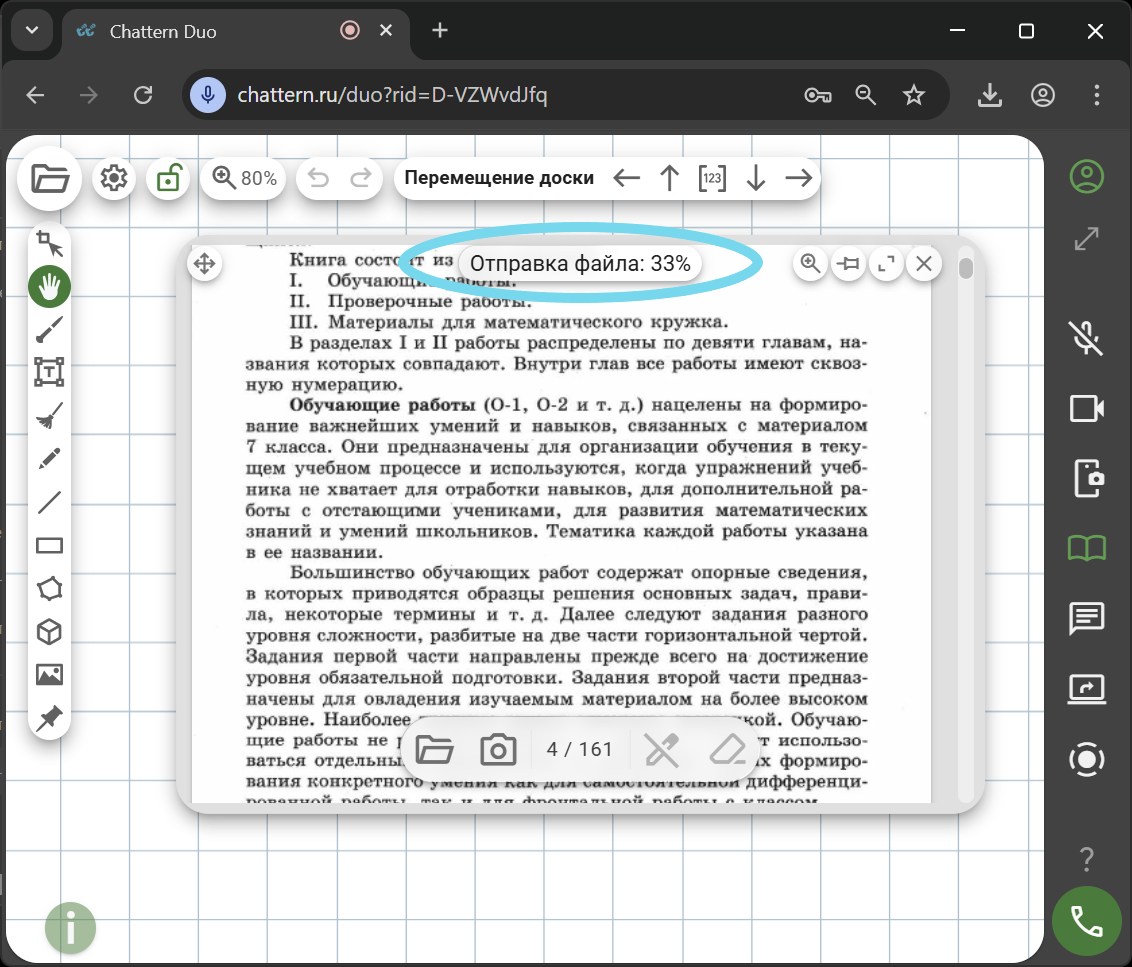This screenshot has width=1132, height=967.
Task: Expand the document viewer to fullscreen
Action: point(885,264)
